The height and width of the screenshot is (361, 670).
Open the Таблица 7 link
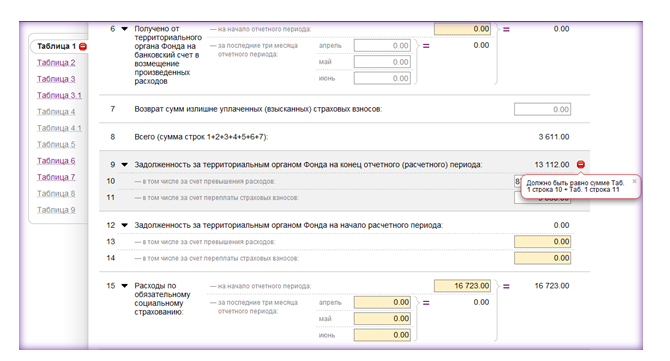tap(56, 177)
